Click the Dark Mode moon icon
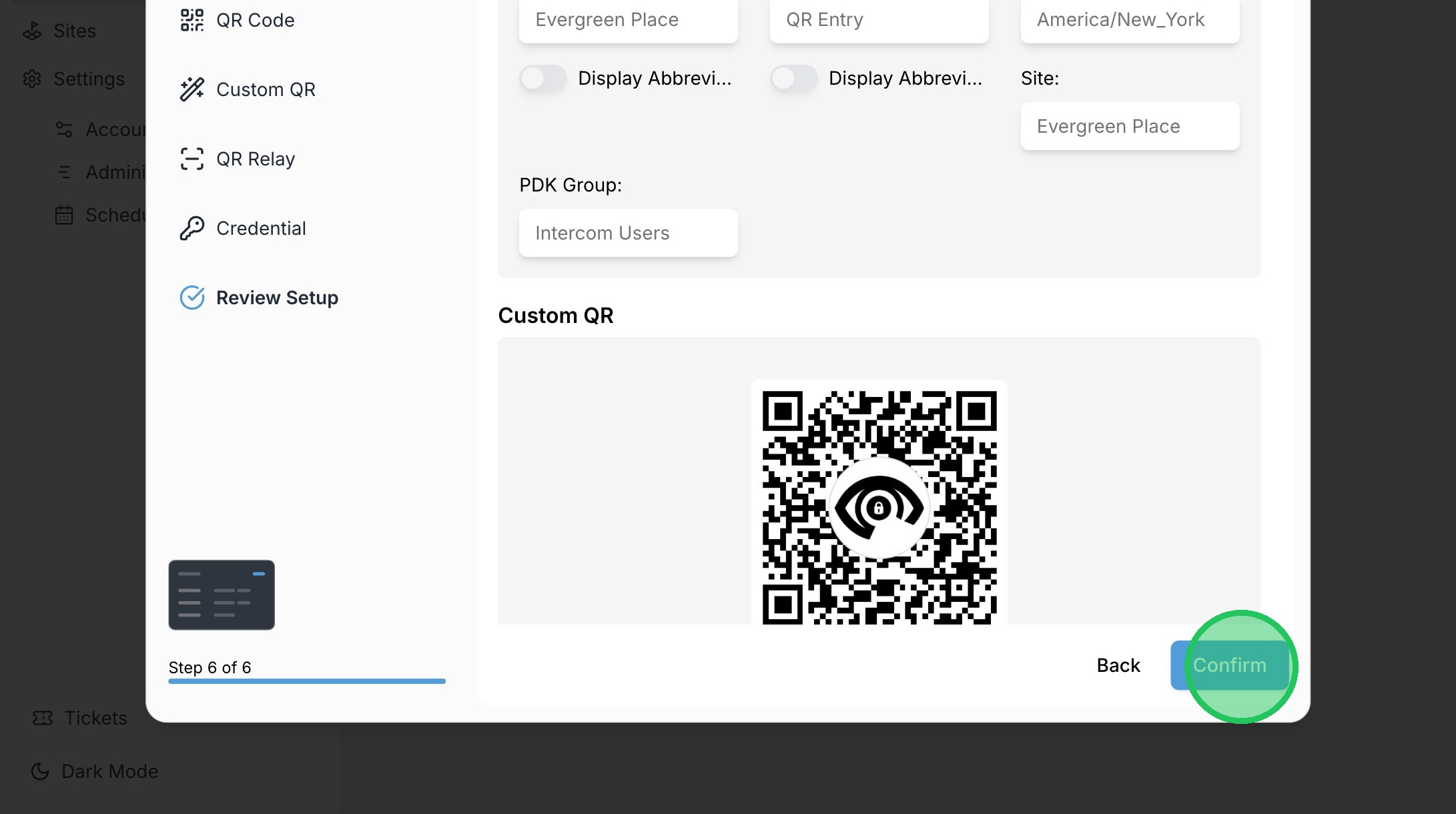The width and height of the screenshot is (1456, 814). (40, 771)
